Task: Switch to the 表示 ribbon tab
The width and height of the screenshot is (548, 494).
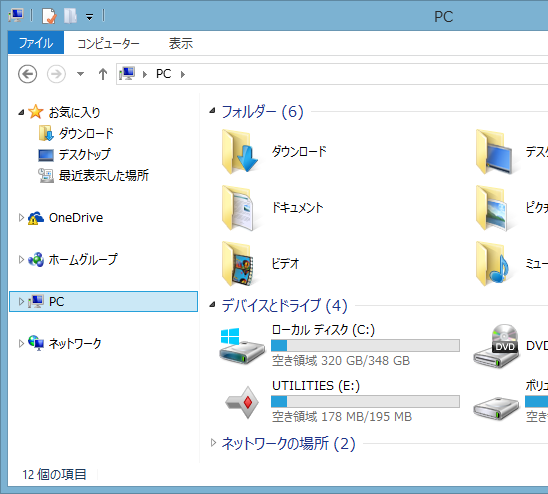Action: pos(181,43)
